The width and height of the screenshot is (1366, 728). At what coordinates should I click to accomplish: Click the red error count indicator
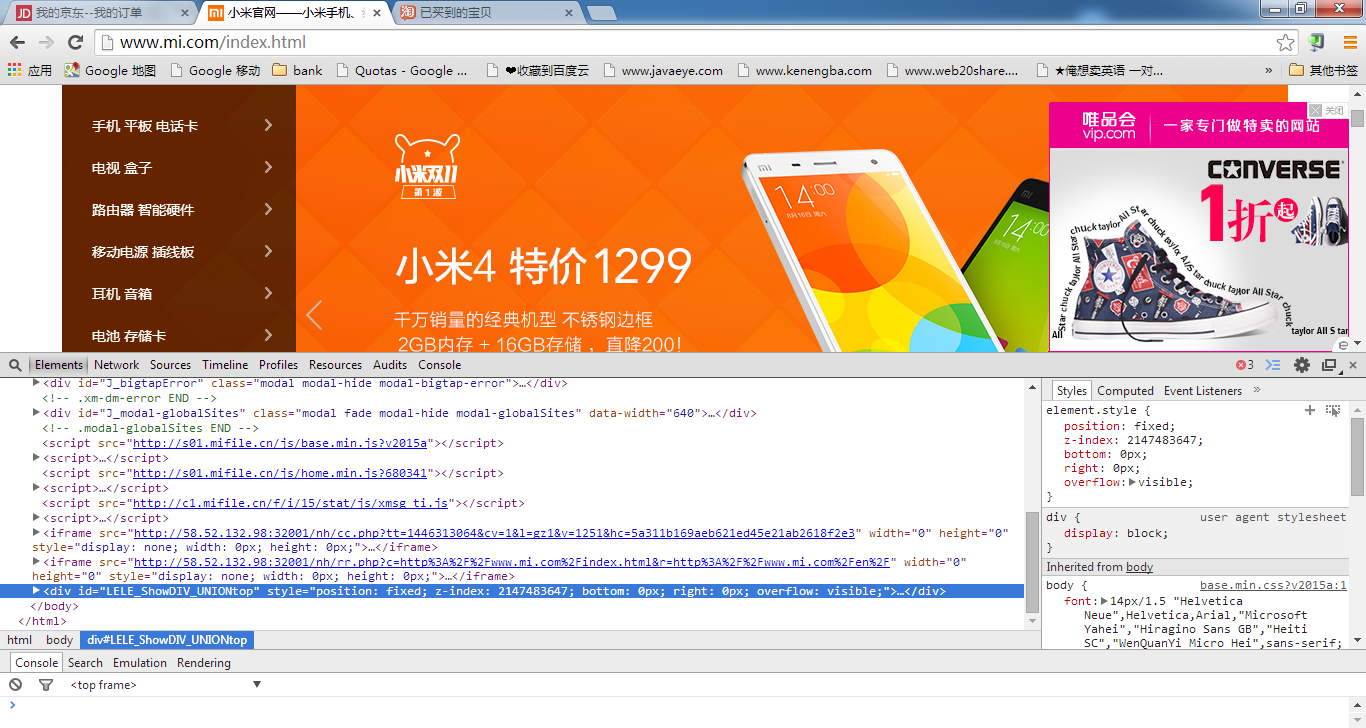[x=1244, y=365]
